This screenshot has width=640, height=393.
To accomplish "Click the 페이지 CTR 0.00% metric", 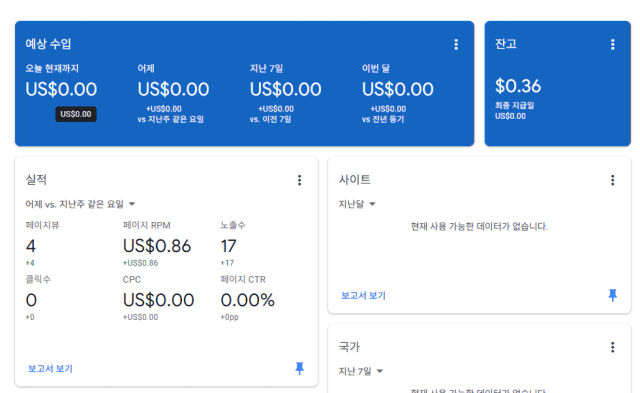I will point(247,300).
